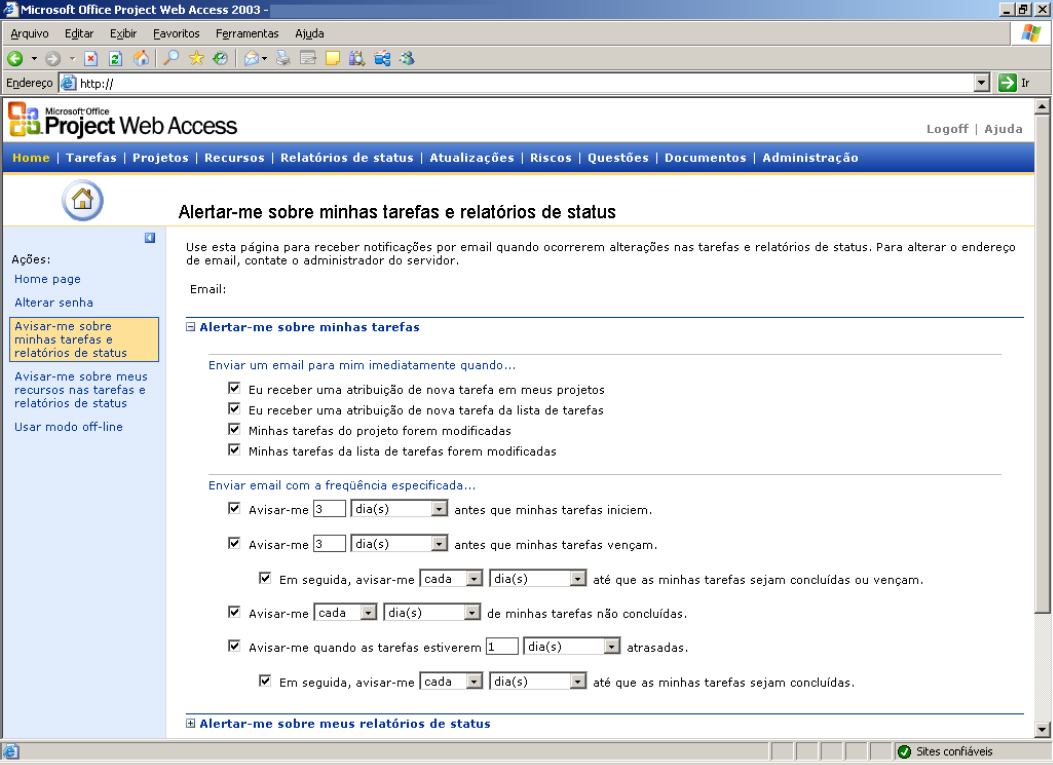Open Avisar-me sobre meus recursos link
Image resolution: width=1053 pixels, height=765 pixels.
[81, 390]
